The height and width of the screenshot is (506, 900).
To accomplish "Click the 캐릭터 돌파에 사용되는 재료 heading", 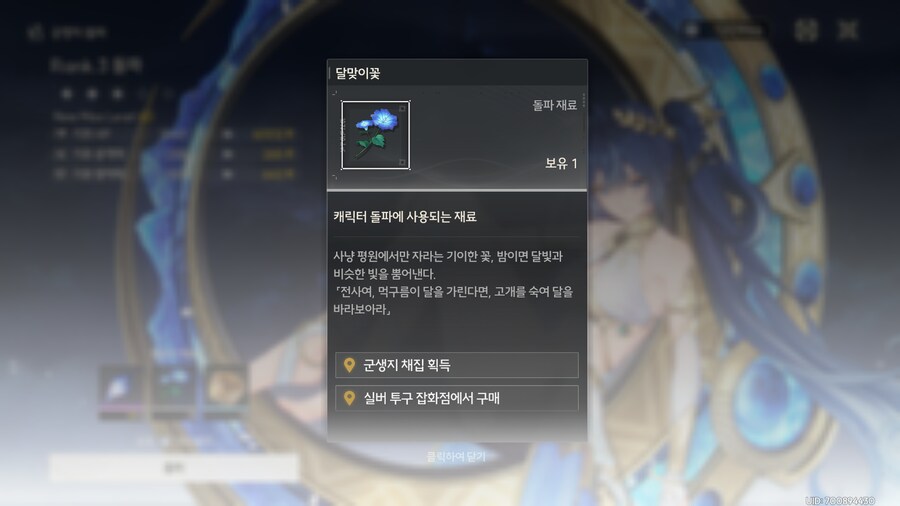I will pyautogui.click(x=405, y=217).
